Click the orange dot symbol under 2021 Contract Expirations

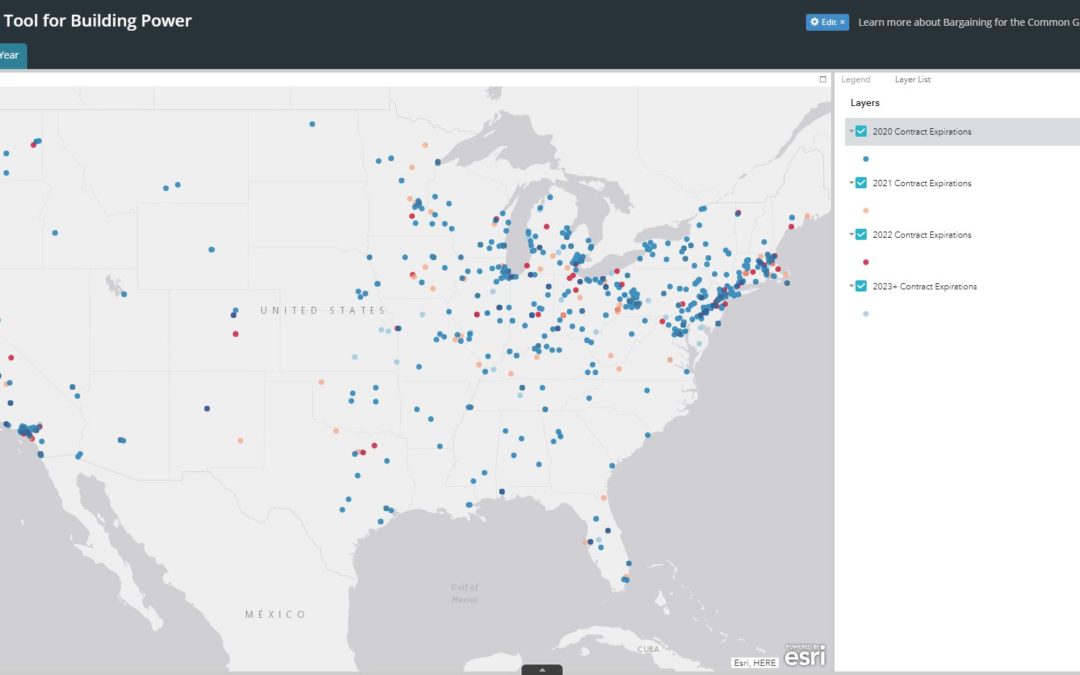click(865, 210)
